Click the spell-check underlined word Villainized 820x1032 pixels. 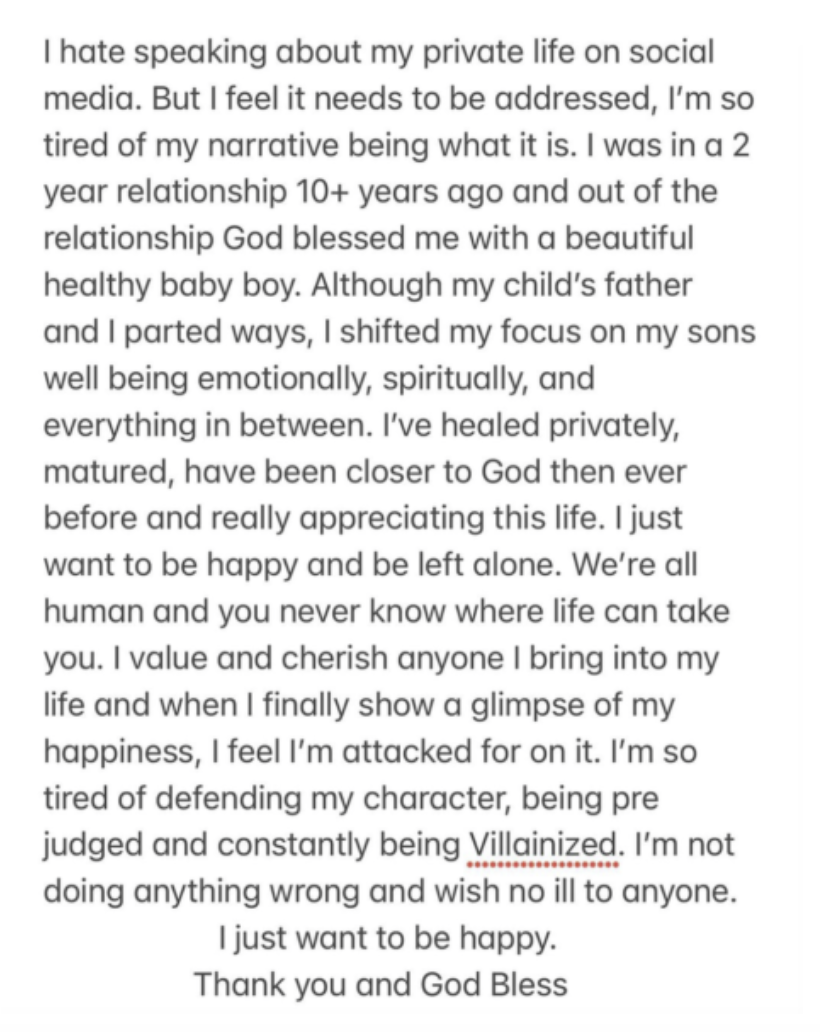click(x=542, y=843)
